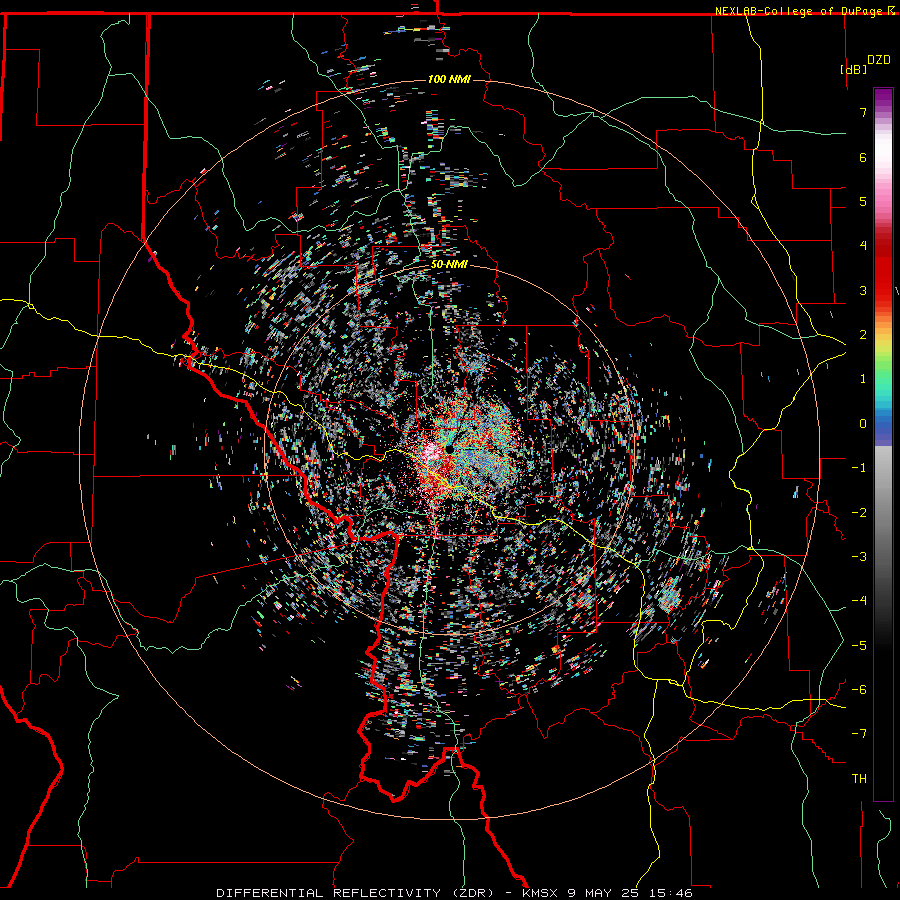
Task: Click the colorbar label -1
Action: click(859, 468)
